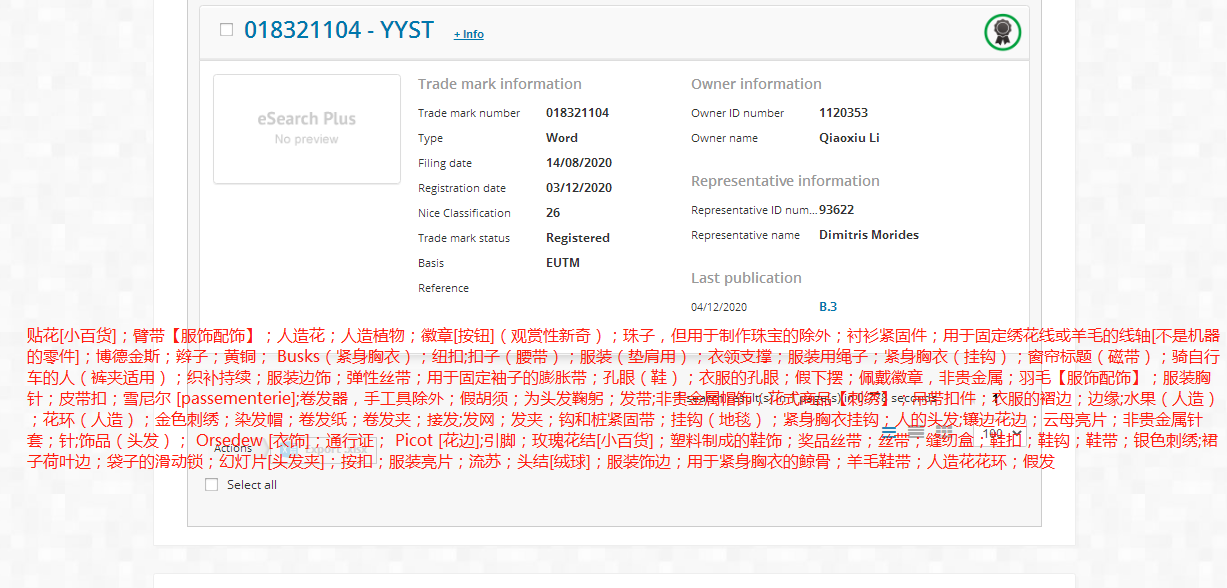The width and height of the screenshot is (1227, 588).
Task: Open the 018321104 - YYST trade mark title
Action: (338, 30)
